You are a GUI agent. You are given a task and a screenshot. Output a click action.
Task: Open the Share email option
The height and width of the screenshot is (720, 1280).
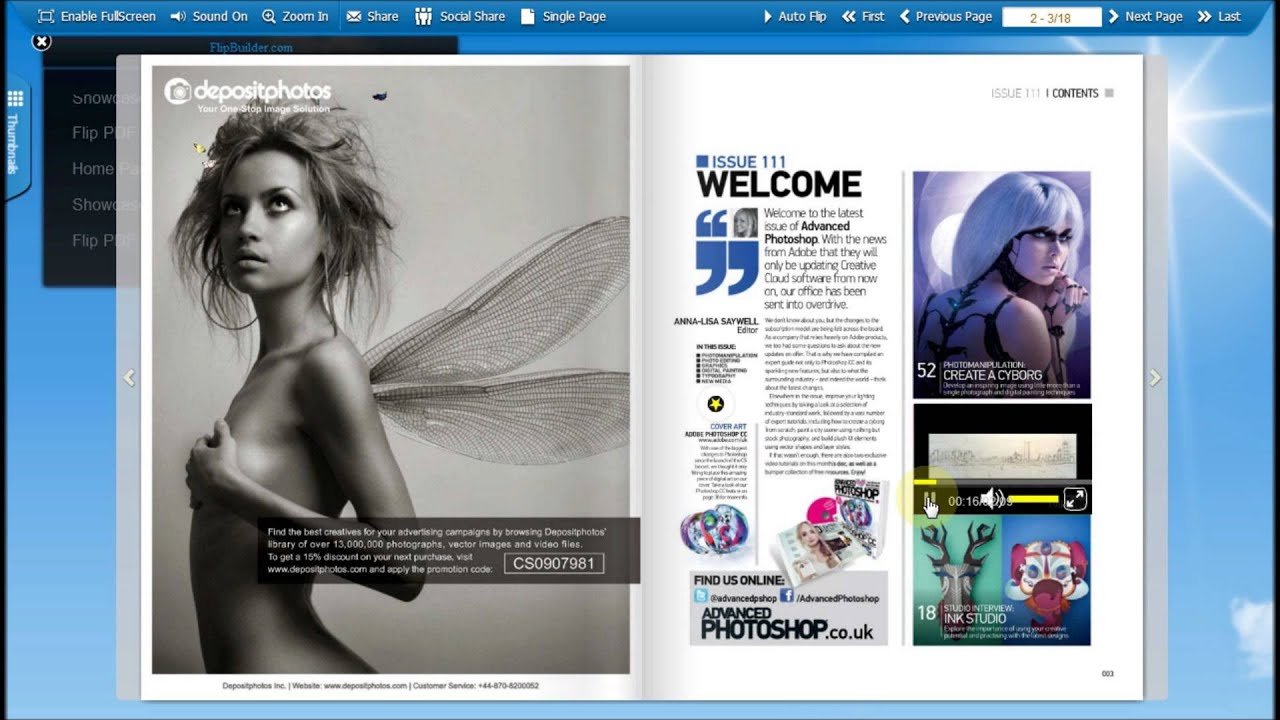click(372, 16)
